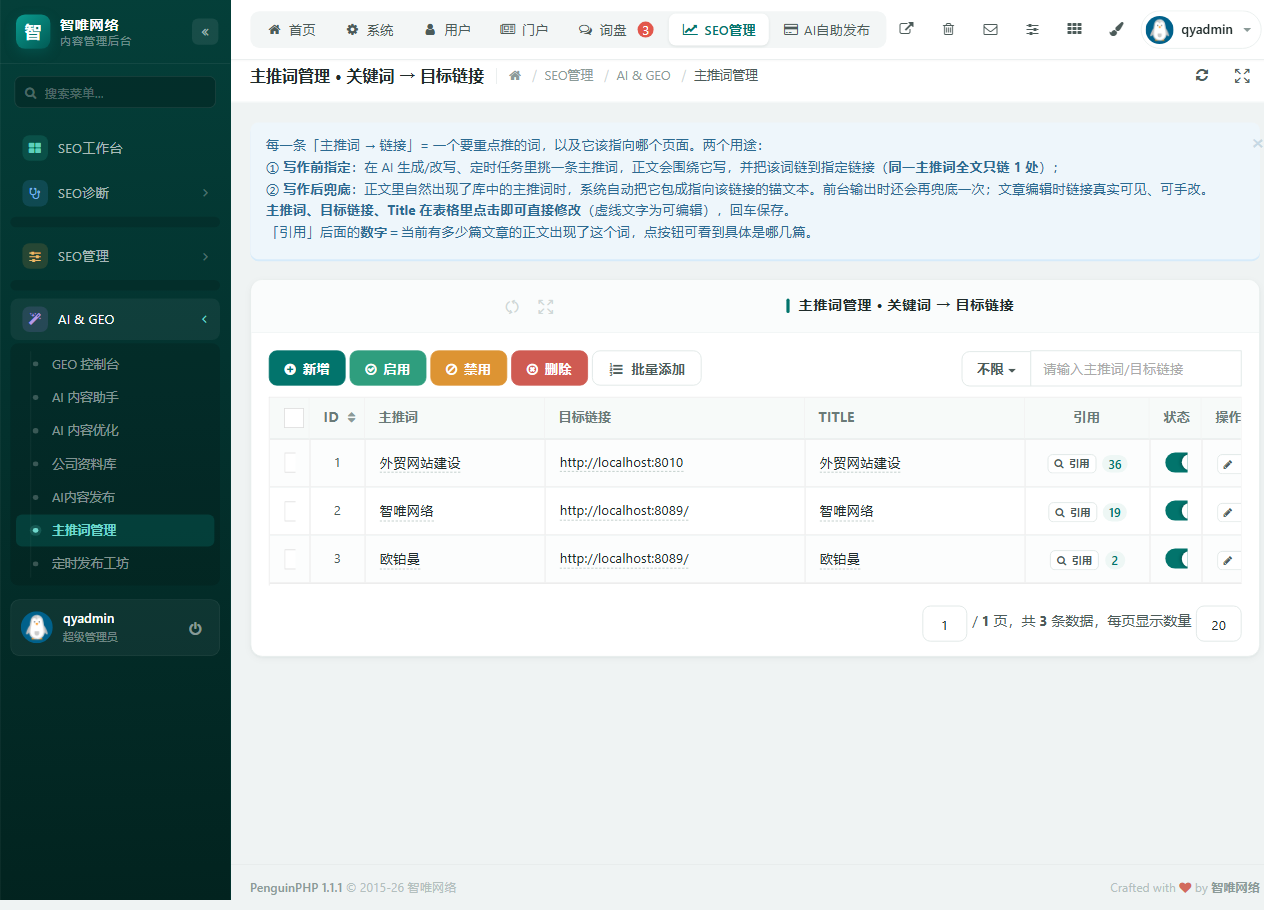Open the envelope messages icon
Image resolution: width=1264 pixels, height=910 pixels.
(x=990, y=29)
